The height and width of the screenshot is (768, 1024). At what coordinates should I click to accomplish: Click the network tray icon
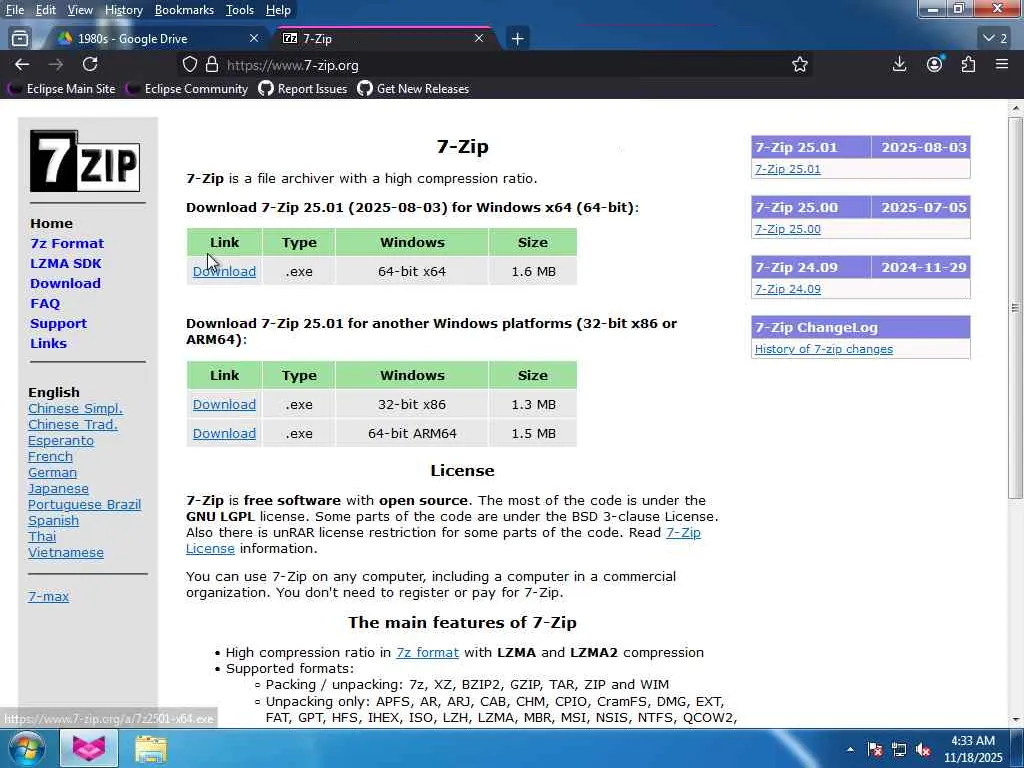(x=899, y=749)
